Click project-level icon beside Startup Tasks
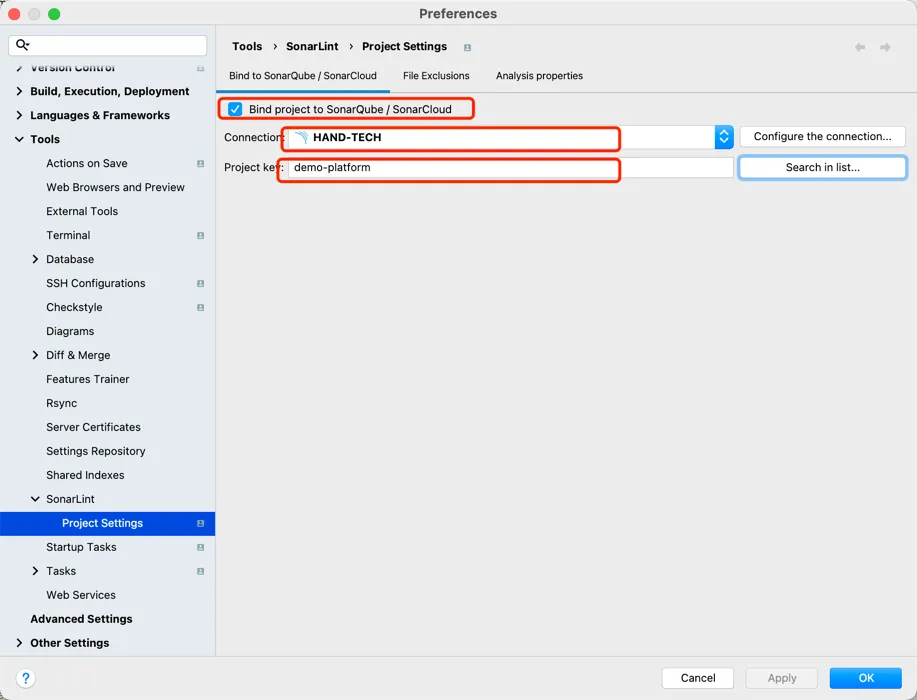This screenshot has height=700, width=917. point(201,547)
